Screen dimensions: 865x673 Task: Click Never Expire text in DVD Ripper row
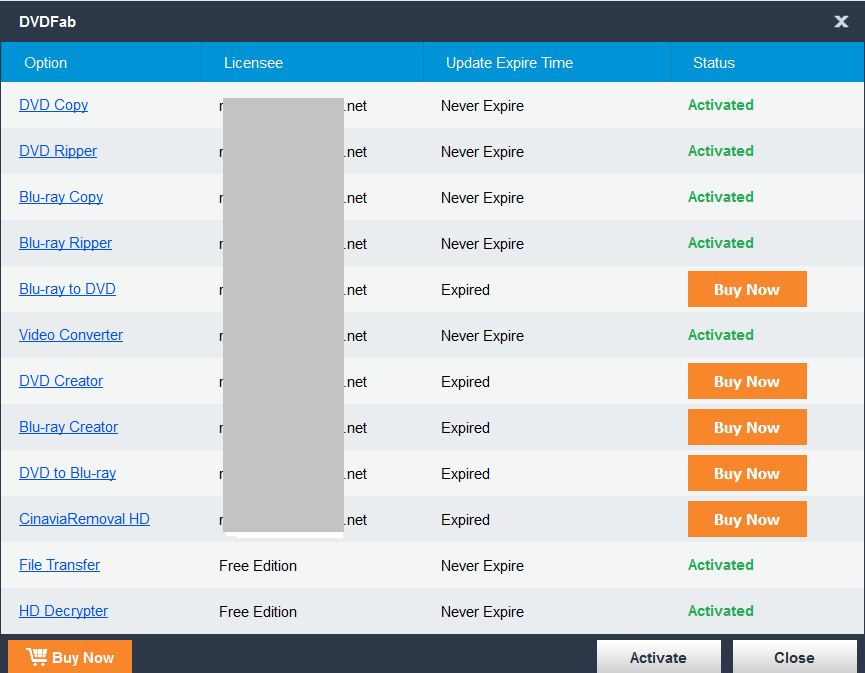point(482,152)
